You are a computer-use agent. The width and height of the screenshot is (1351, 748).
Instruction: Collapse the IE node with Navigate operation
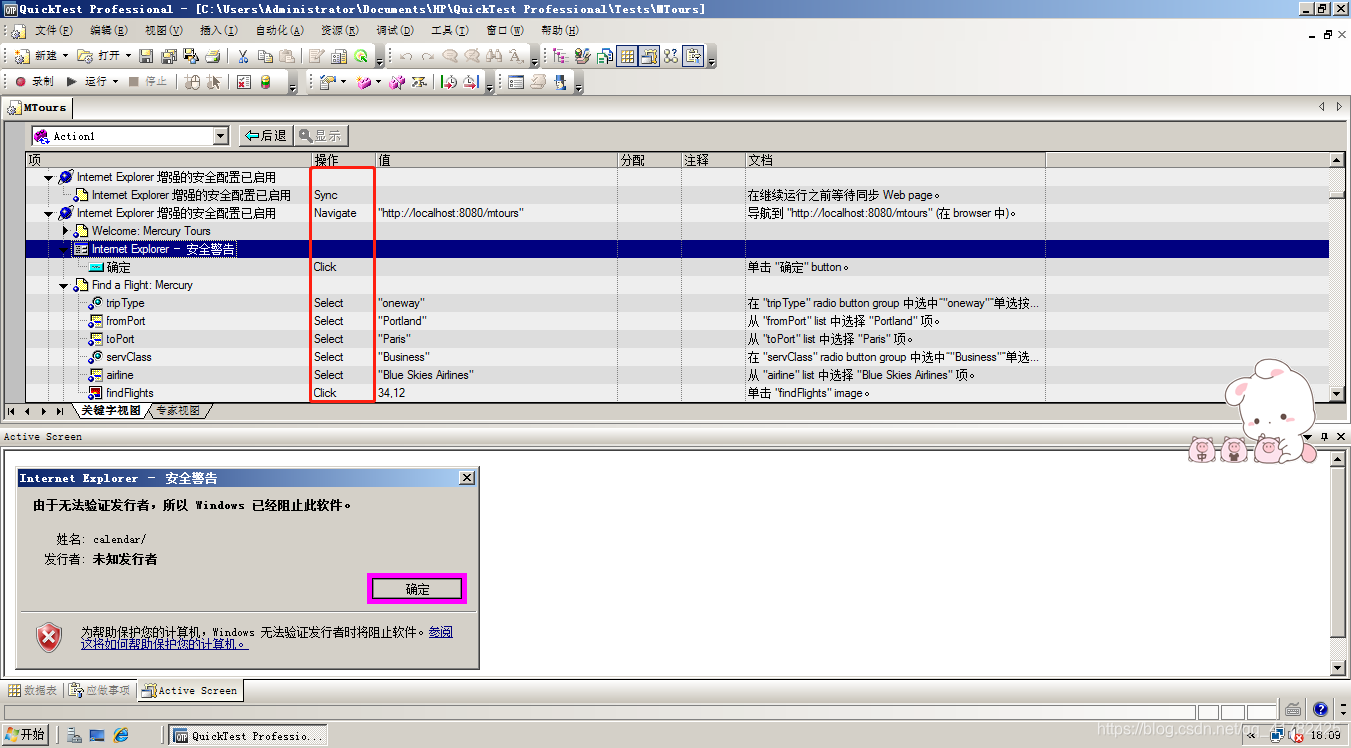tap(48, 213)
